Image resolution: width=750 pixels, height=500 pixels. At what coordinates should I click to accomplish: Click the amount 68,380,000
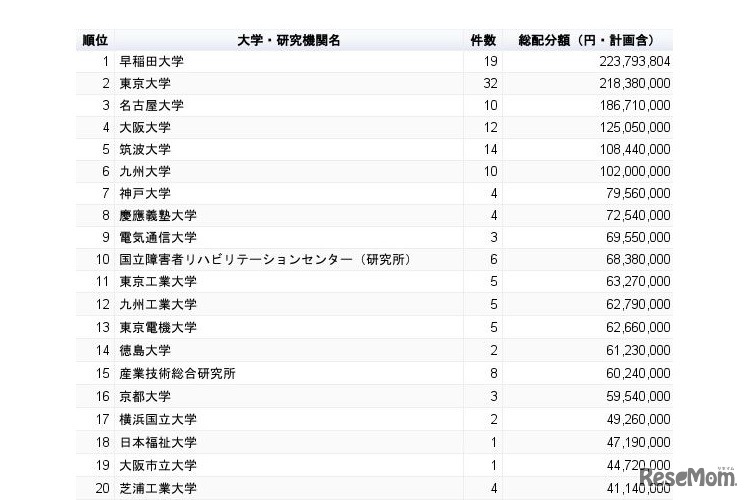point(638,259)
